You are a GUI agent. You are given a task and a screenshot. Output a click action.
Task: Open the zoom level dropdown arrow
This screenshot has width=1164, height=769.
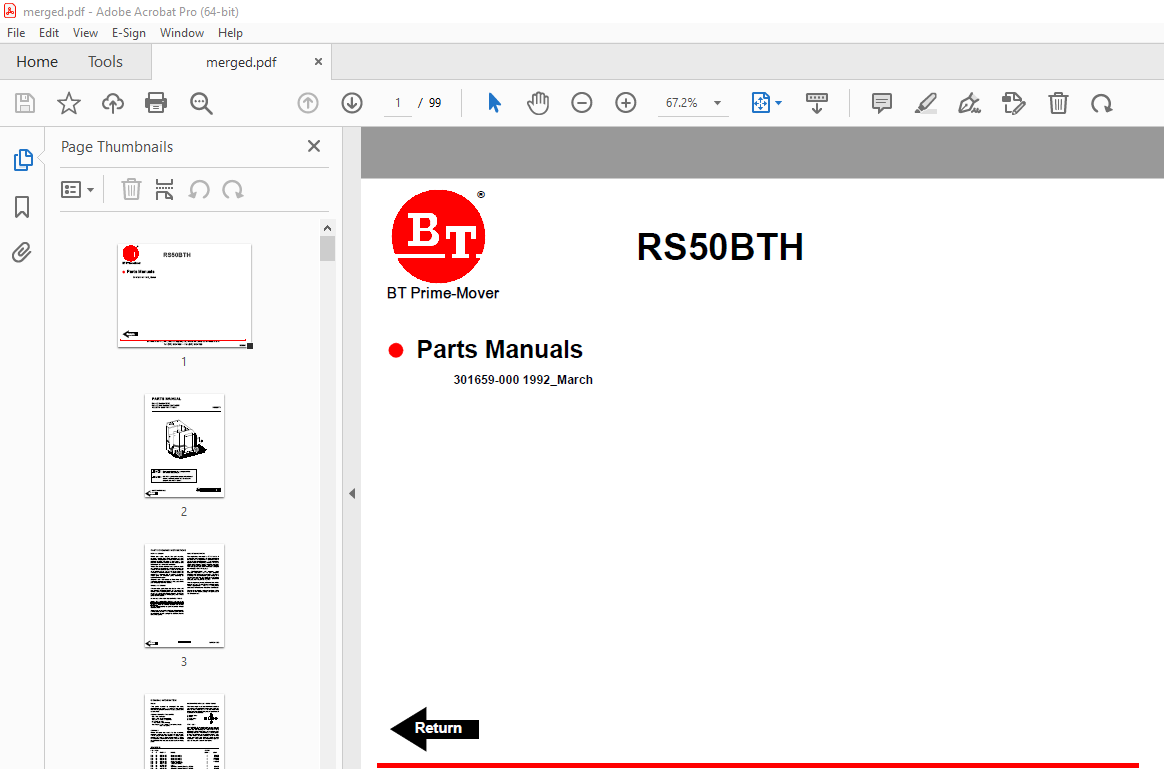pyautogui.click(x=717, y=103)
